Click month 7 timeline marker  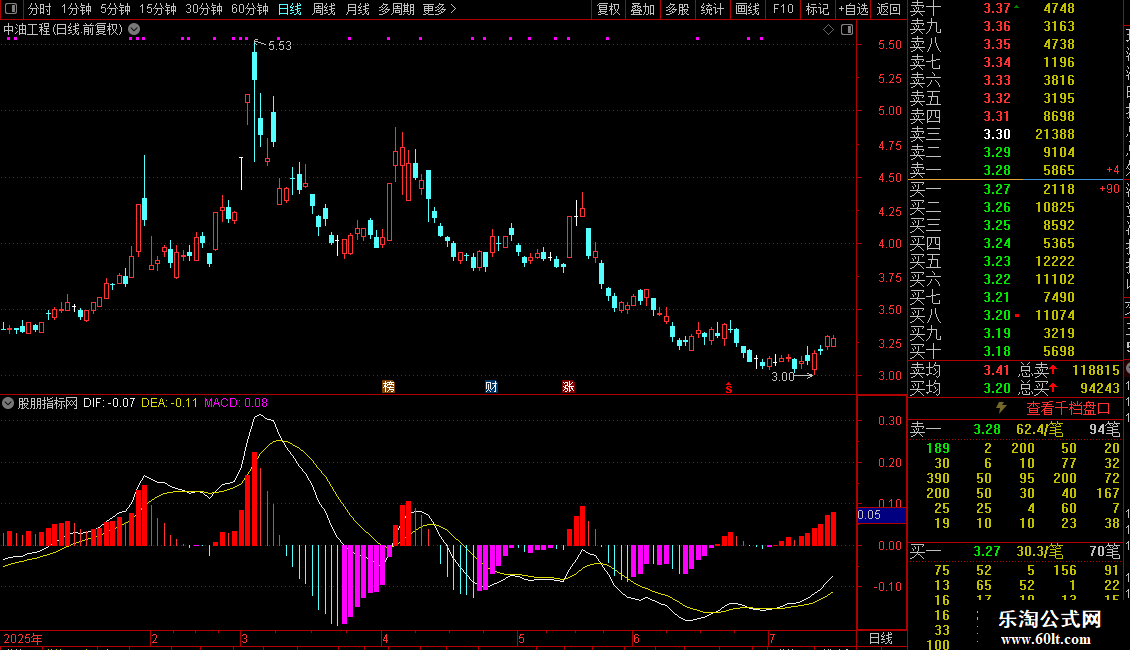point(772,638)
